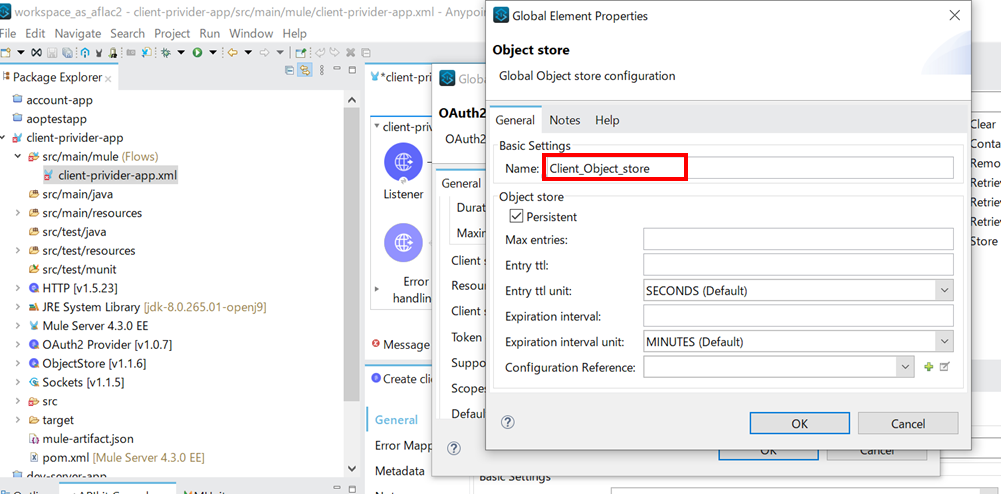
Task: Click the back navigation arrow in toolbar
Action: 231,53
